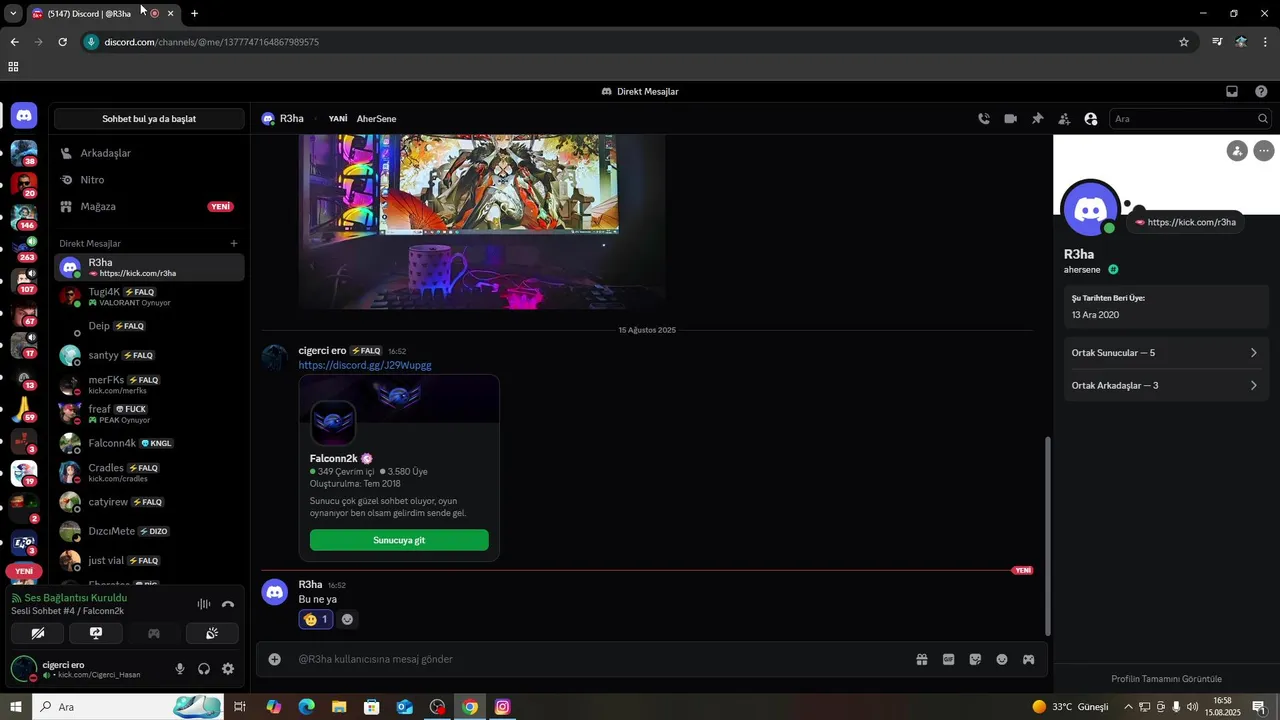Open the help question mark icon
The height and width of the screenshot is (720, 1280).
1261,91
